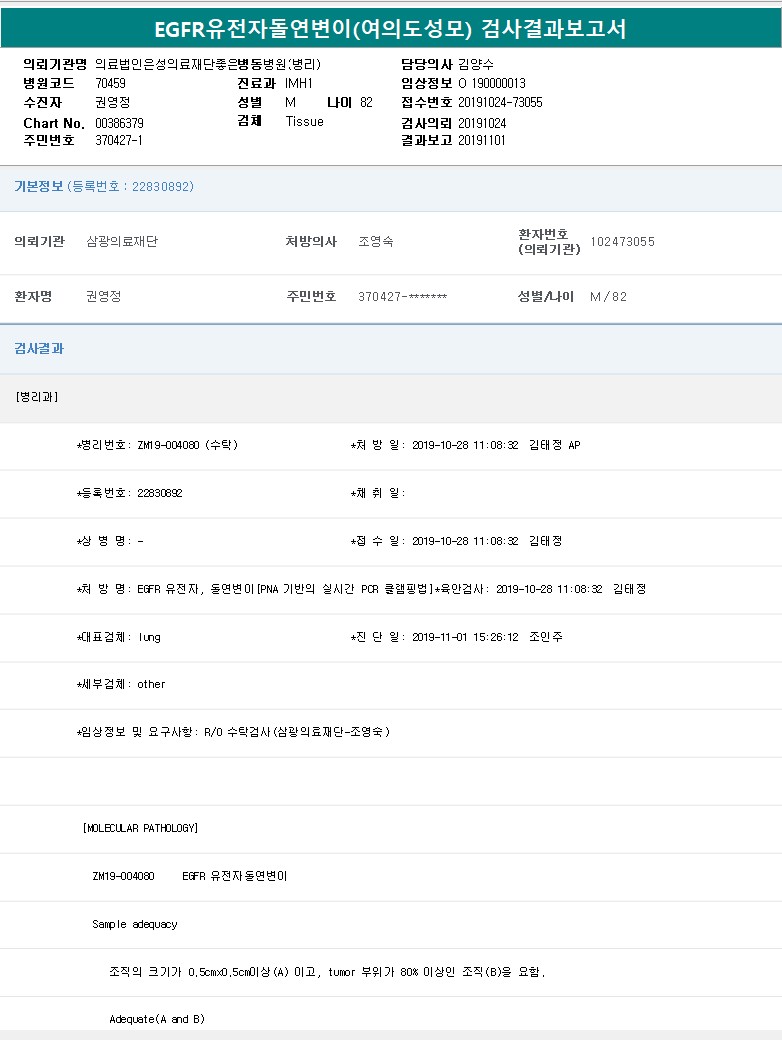Click the 주민번호 value 370427-1
The width and height of the screenshot is (782, 1040).
pos(119,140)
